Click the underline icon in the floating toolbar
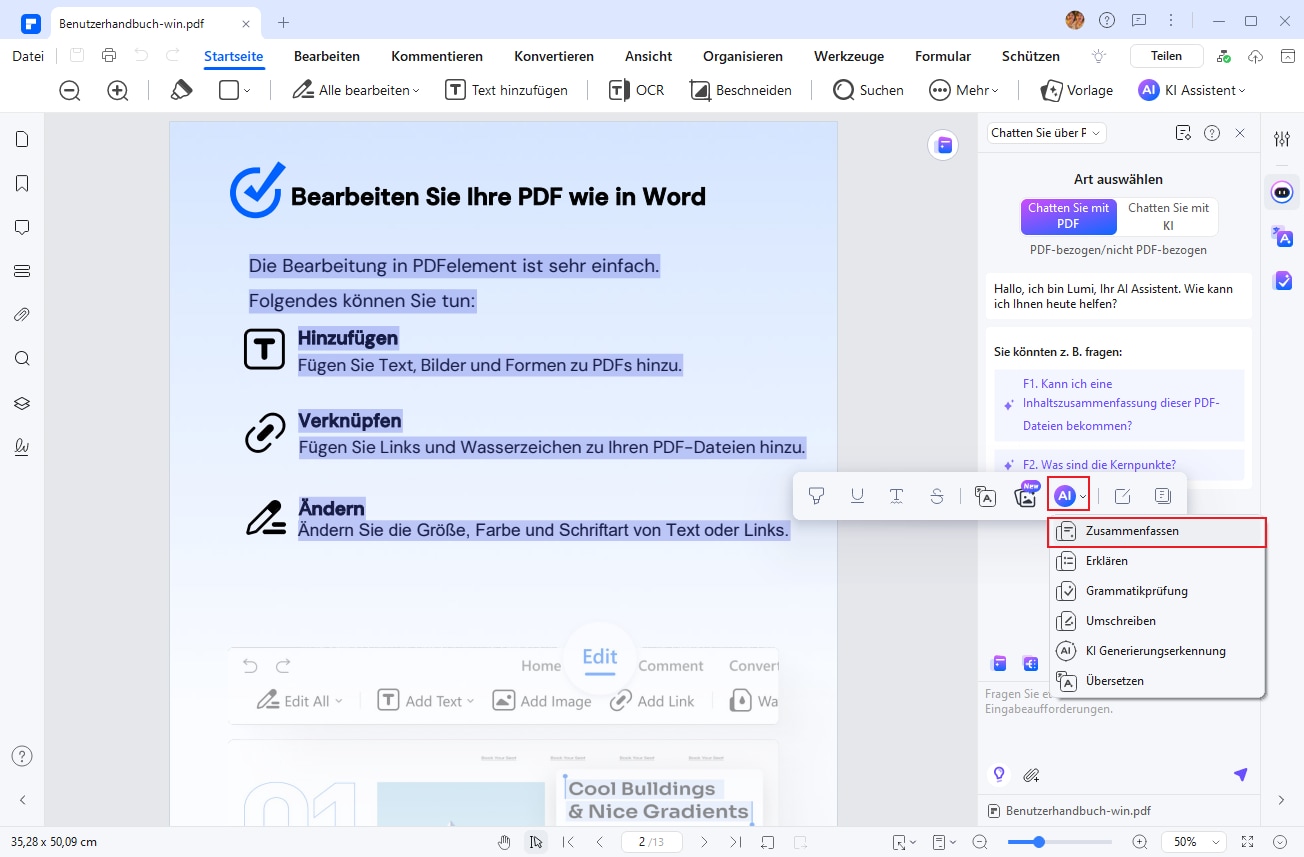1304x857 pixels. [857, 496]
